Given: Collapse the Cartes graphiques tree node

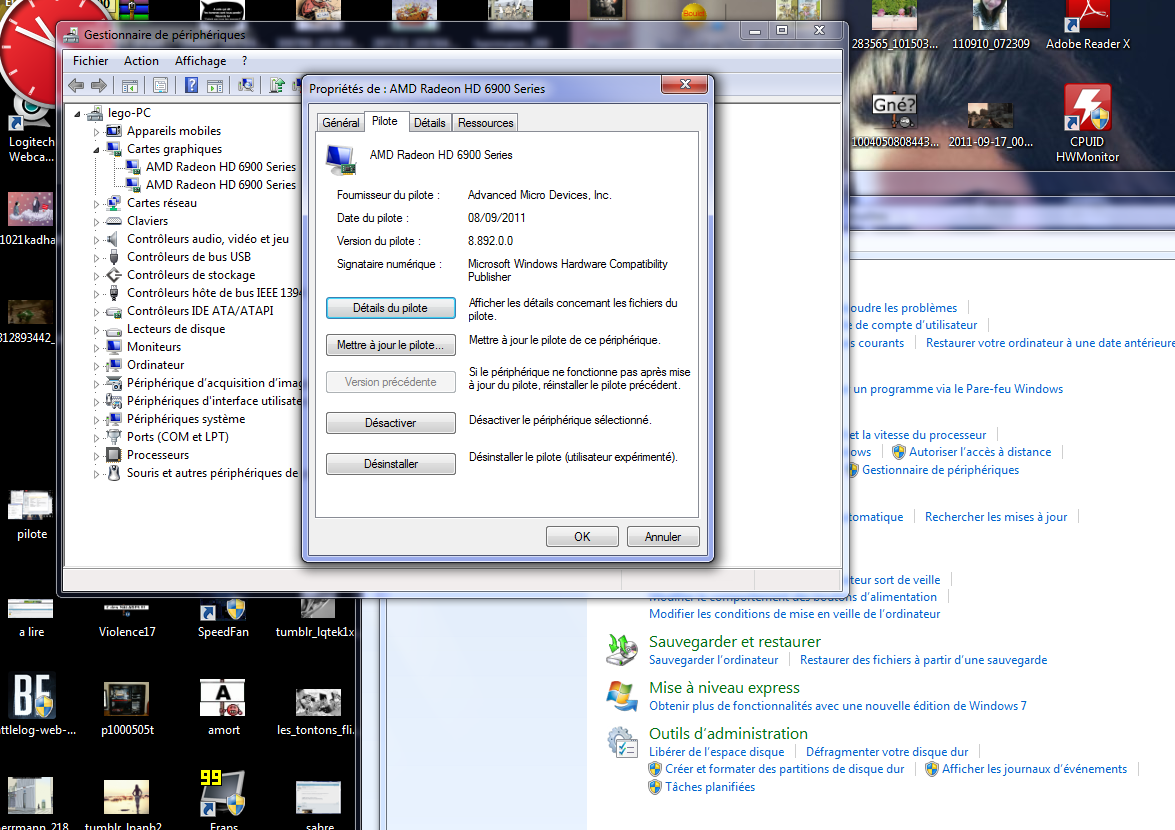Looking at the screenshot, I should click(x=97, y=149).
